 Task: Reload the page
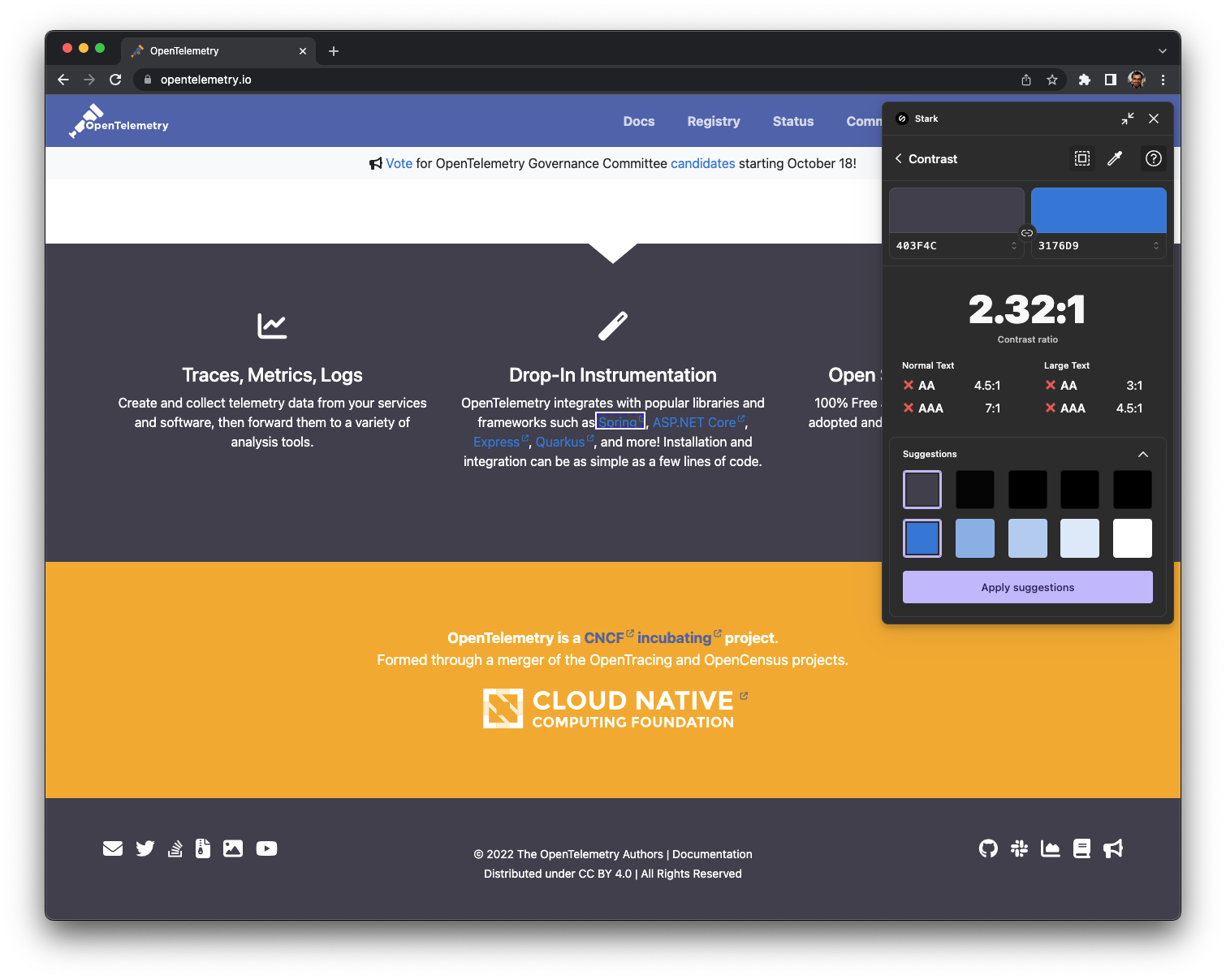tap(115, 80)
